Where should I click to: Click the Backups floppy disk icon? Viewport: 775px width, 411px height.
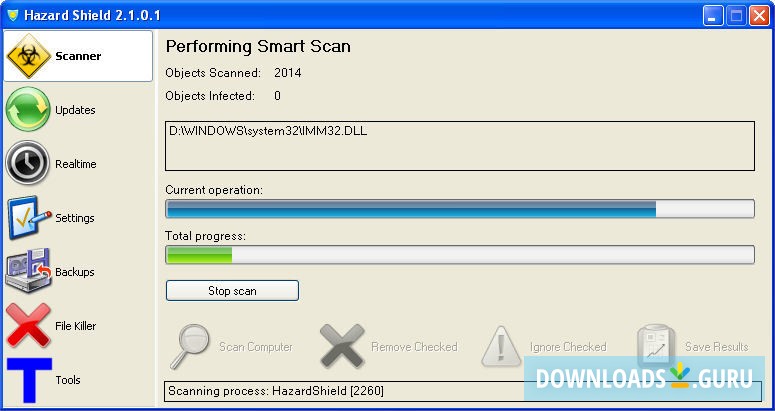pos(28,271)
